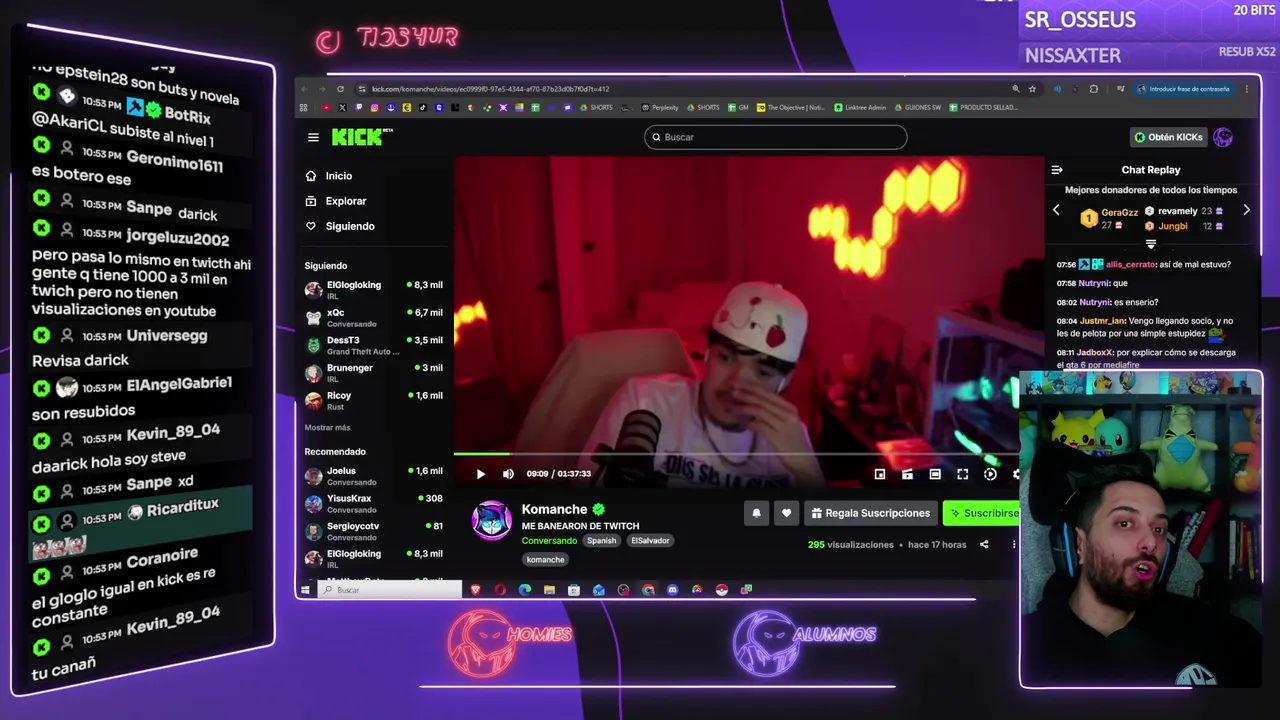Click Windows Start button in taskbar
The width and height of the screenshot is (1280, 720).
306,590
